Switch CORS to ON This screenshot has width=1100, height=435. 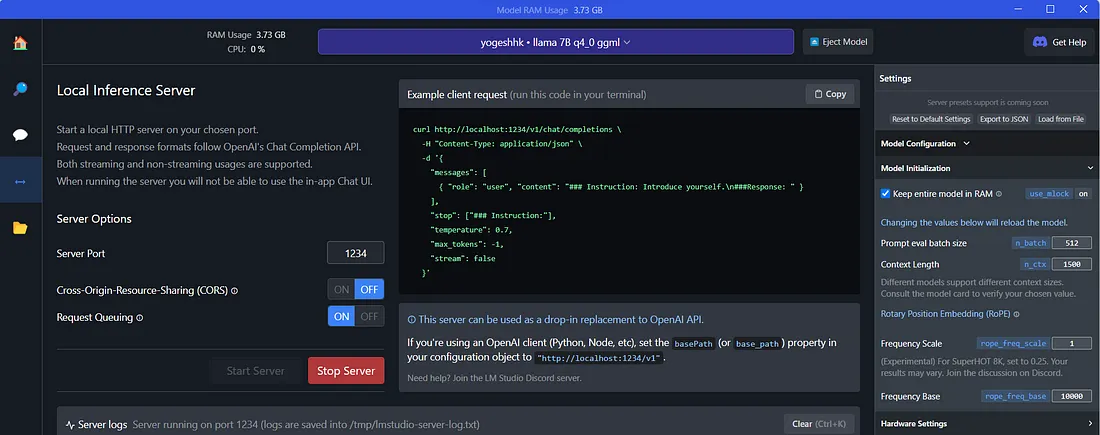[x=342, y=289]
